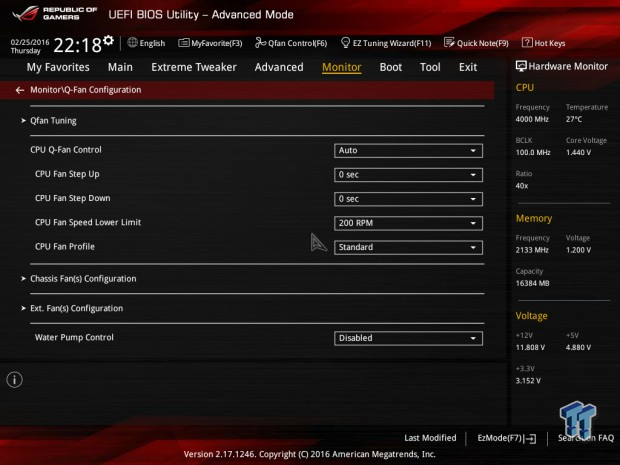620x465 pixels.
Task: Click the 22:18 clock display
Action: point(77,45)
